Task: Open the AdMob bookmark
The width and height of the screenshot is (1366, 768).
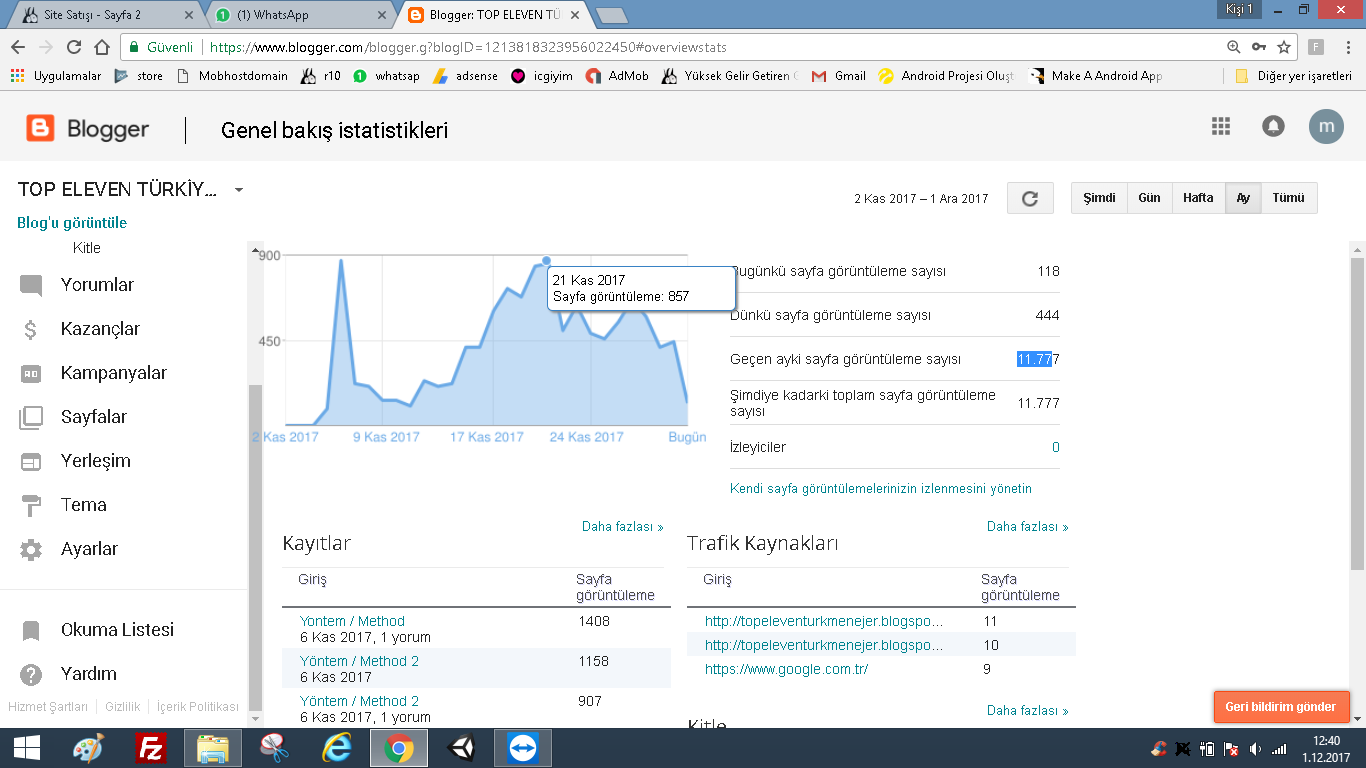Action: click(x=617, y=76)
